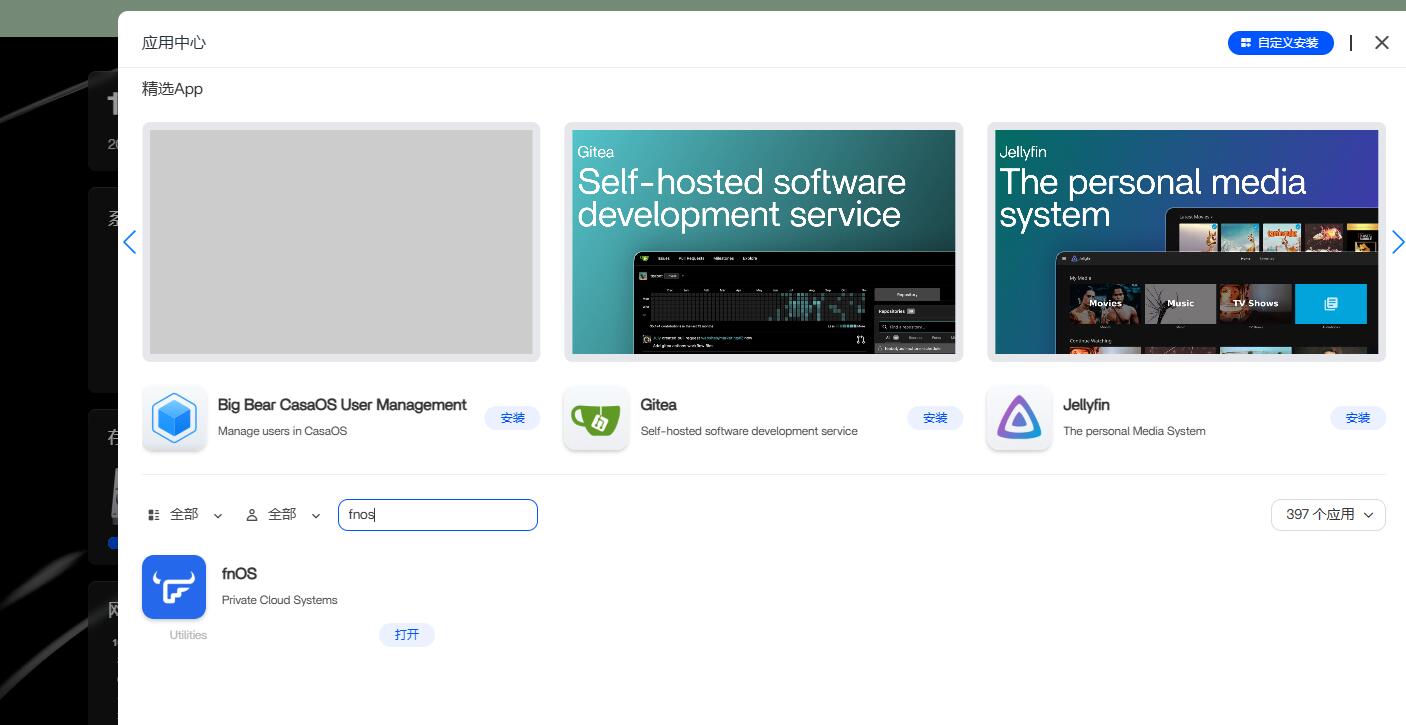Click 'The personal Media System' description
The image size is (1406, 725).
tap(1134, 431)
